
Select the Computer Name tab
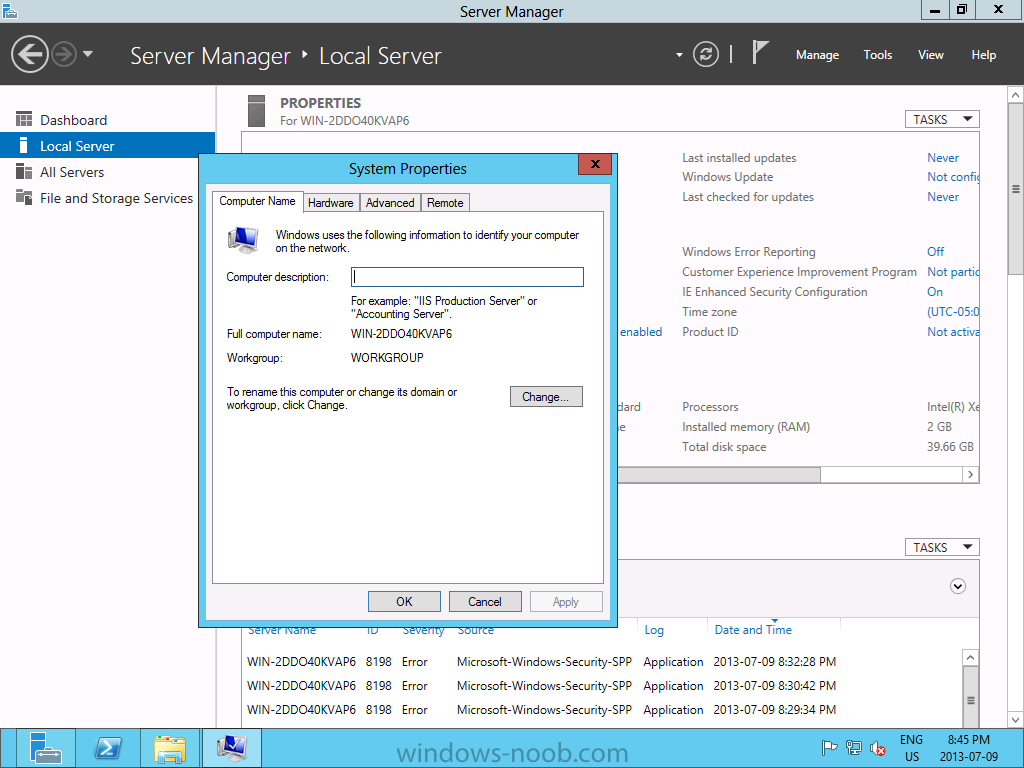[x=257, y=201]
